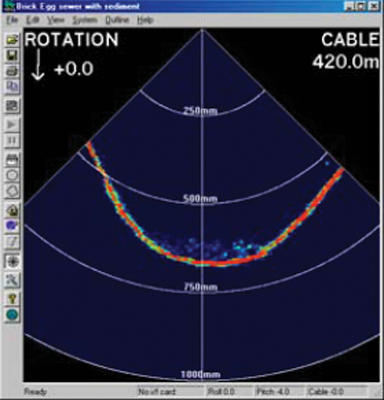Open the View menu

coord(56,20)
